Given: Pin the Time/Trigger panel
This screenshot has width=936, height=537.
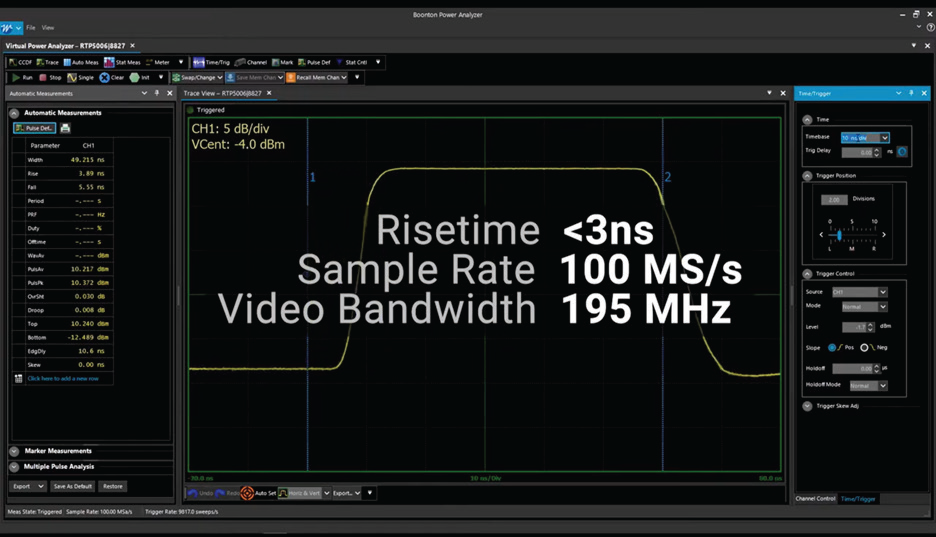Looking at the screenshot, I should click(911, 93).
